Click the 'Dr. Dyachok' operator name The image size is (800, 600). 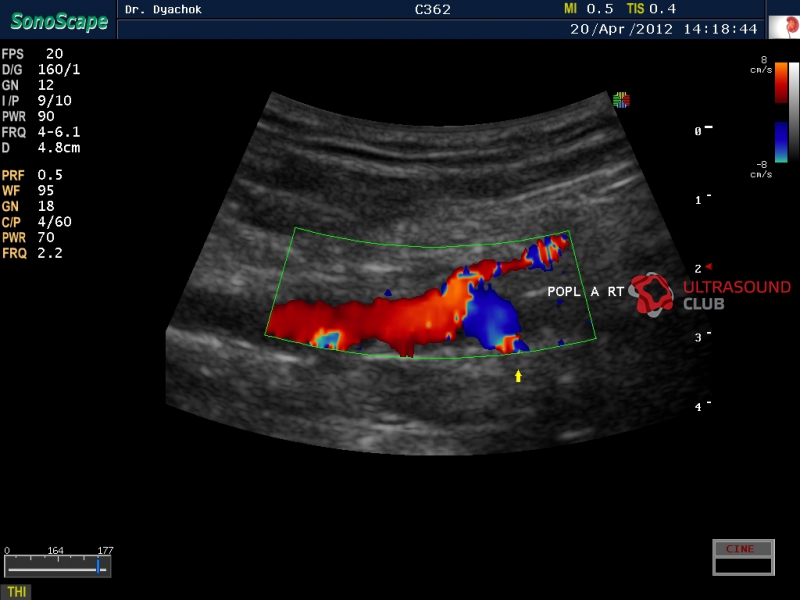[163, 9]
